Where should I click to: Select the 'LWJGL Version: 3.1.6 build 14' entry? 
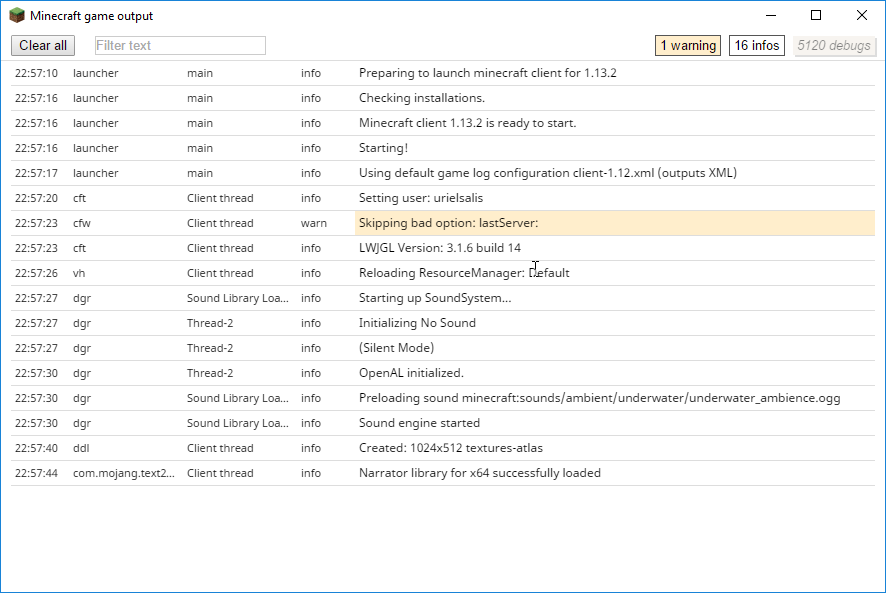click(439, 248)
